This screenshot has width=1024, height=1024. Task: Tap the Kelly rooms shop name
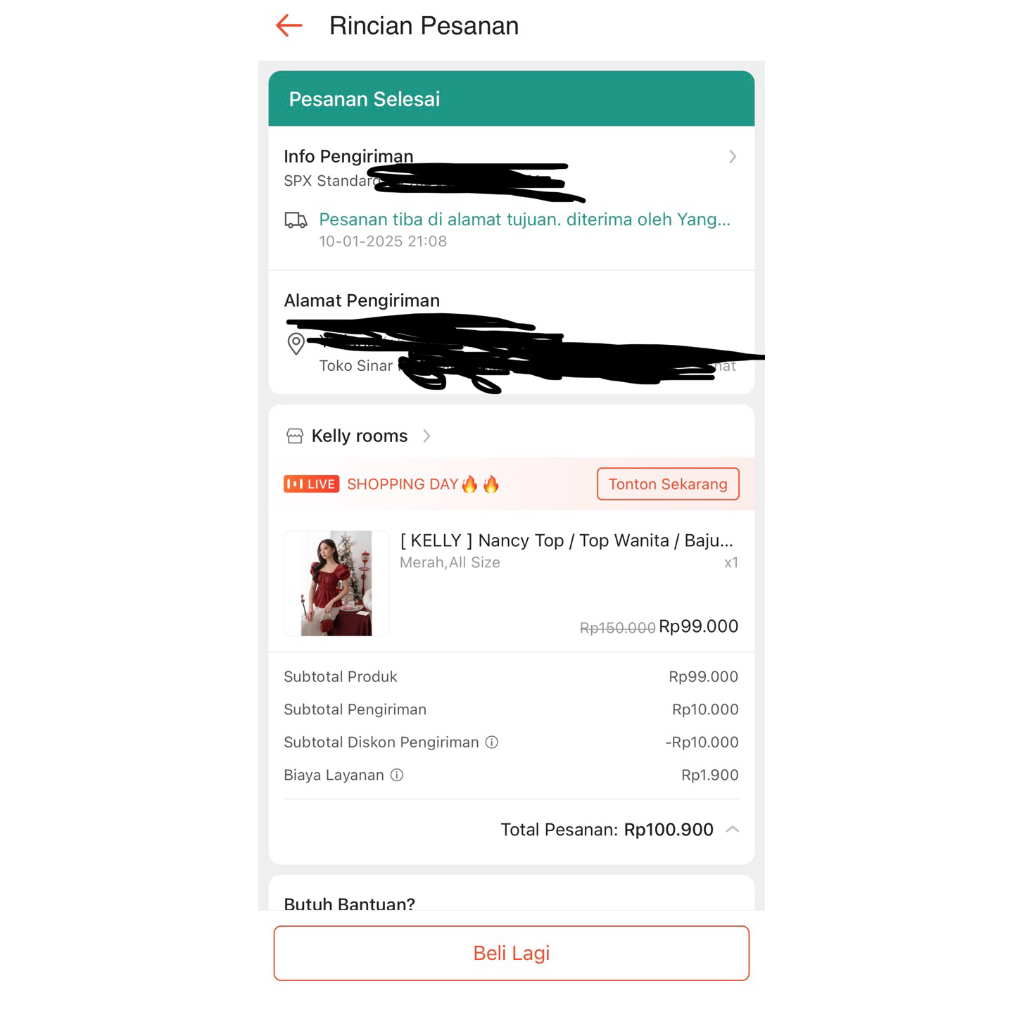point(359,436)
